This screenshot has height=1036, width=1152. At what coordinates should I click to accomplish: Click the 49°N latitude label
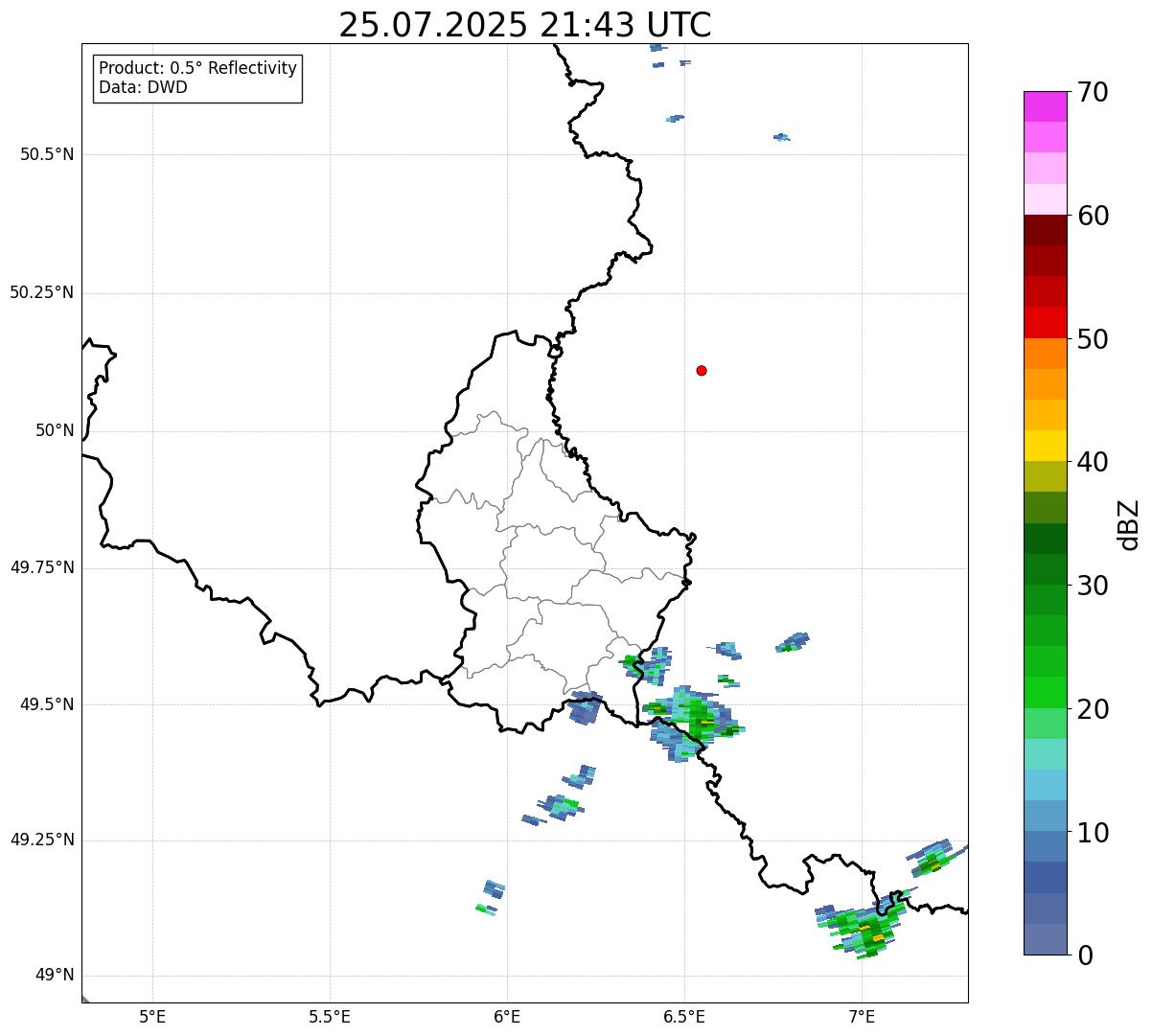55,976
